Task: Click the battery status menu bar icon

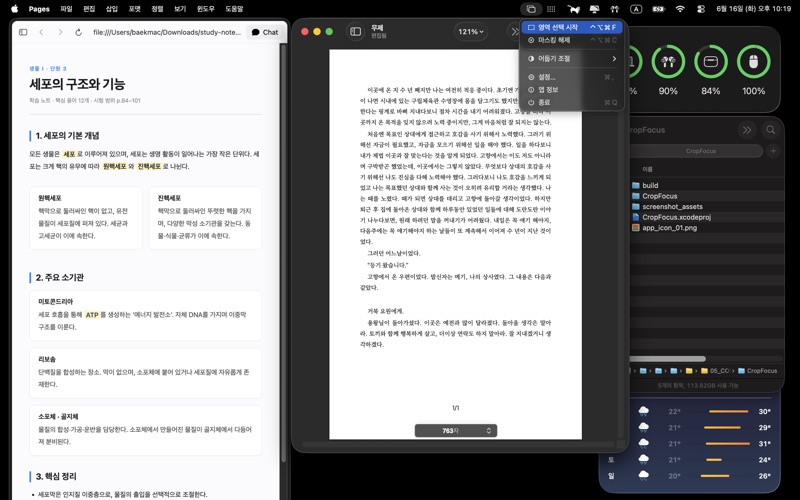Action: click(658, 9)
